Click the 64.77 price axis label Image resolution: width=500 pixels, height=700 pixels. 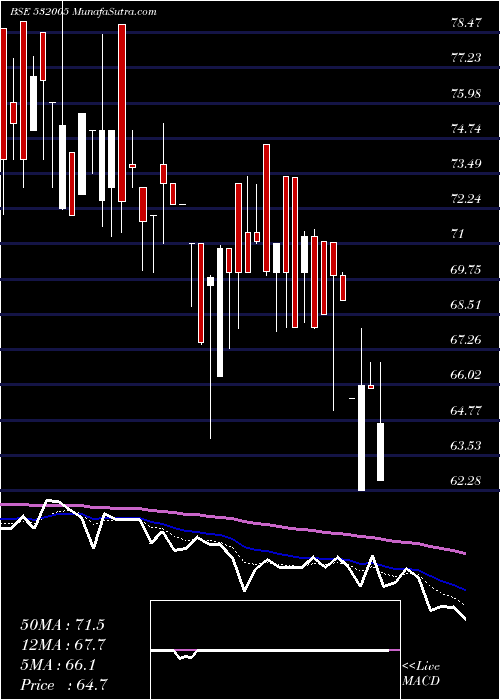(467, 411)
